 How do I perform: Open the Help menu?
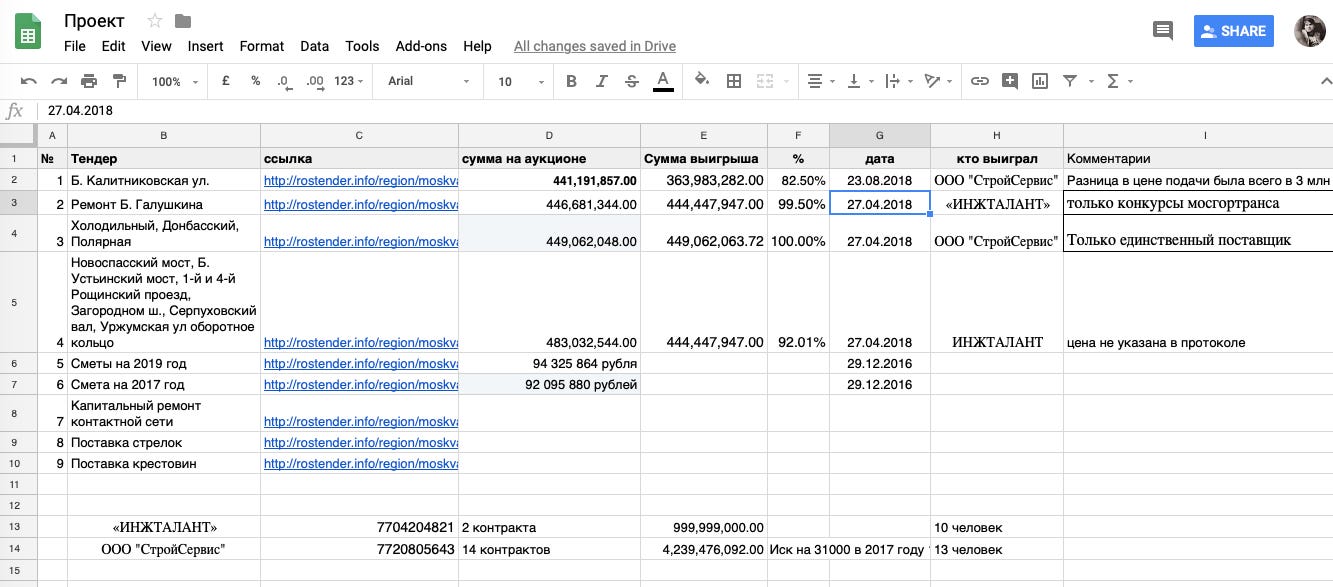pos(477,46)
